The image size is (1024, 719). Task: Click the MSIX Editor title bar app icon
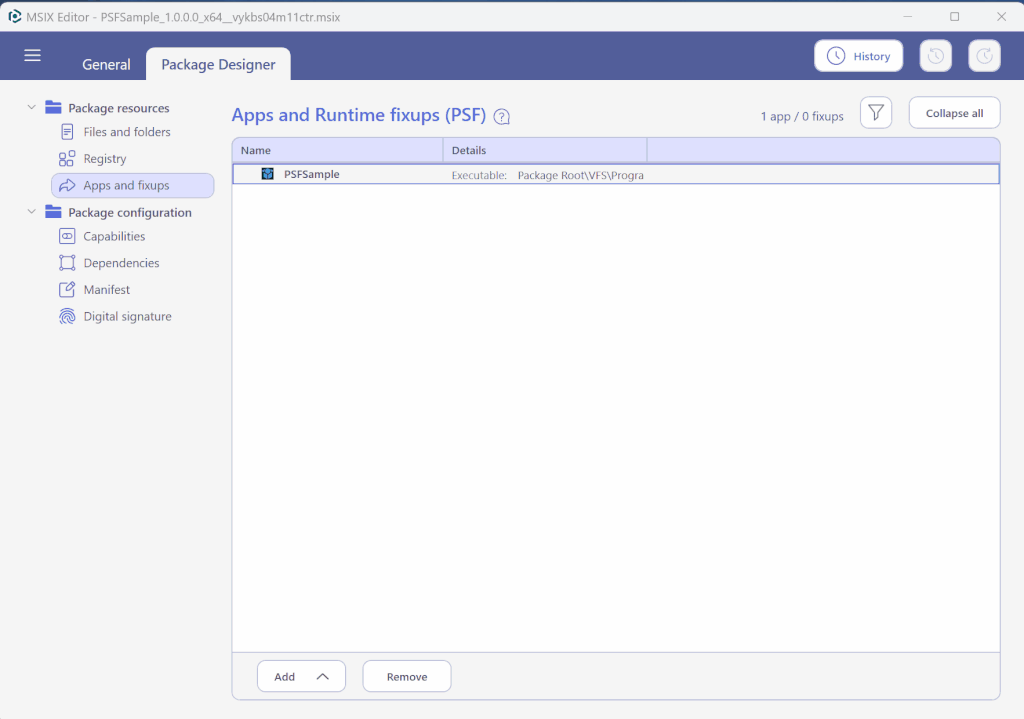(14, 16)
